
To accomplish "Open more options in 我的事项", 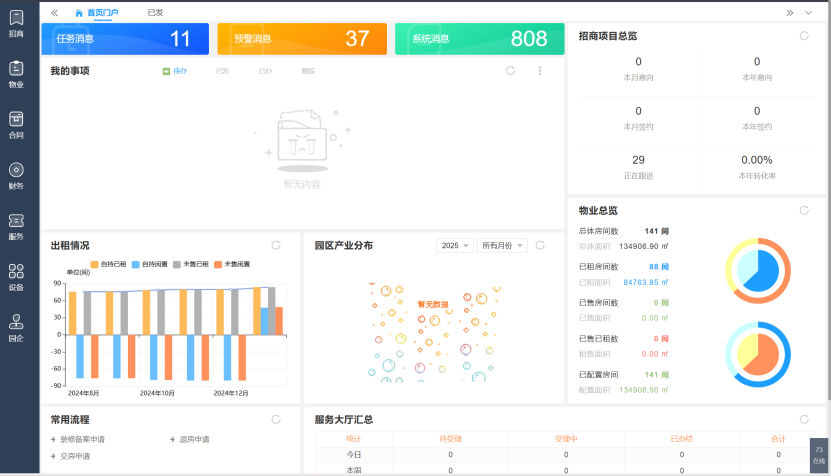I will (540, 71).
